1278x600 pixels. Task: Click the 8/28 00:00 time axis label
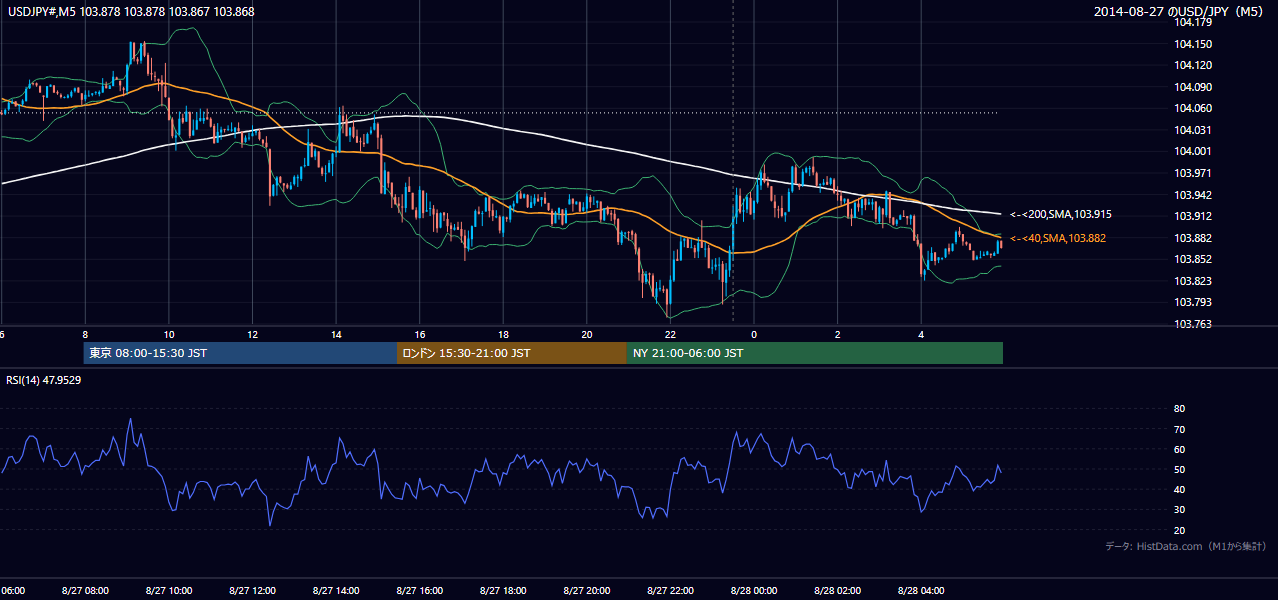pos(754,591)
